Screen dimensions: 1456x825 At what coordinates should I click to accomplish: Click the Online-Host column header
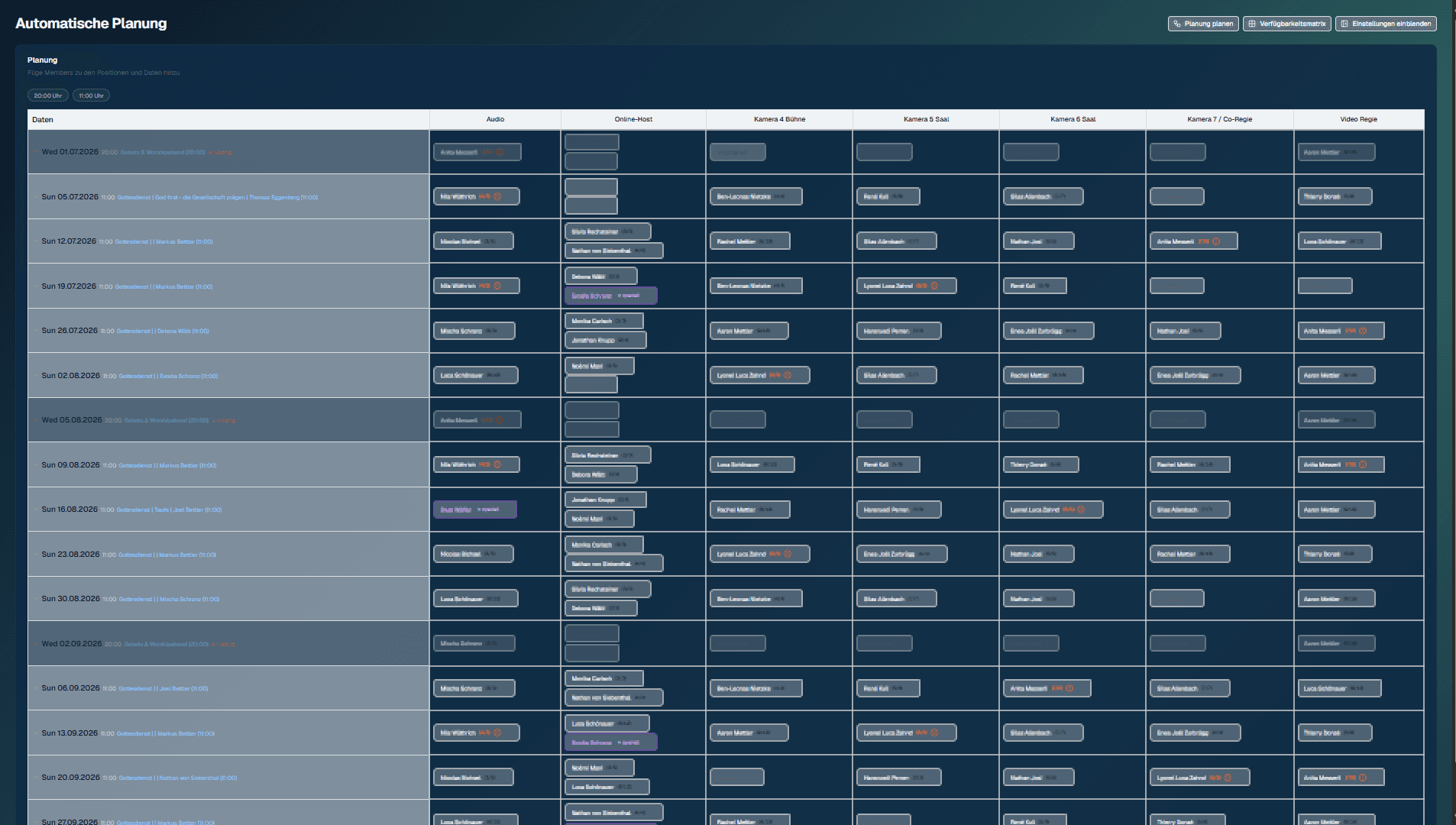(x=633, y=119)
